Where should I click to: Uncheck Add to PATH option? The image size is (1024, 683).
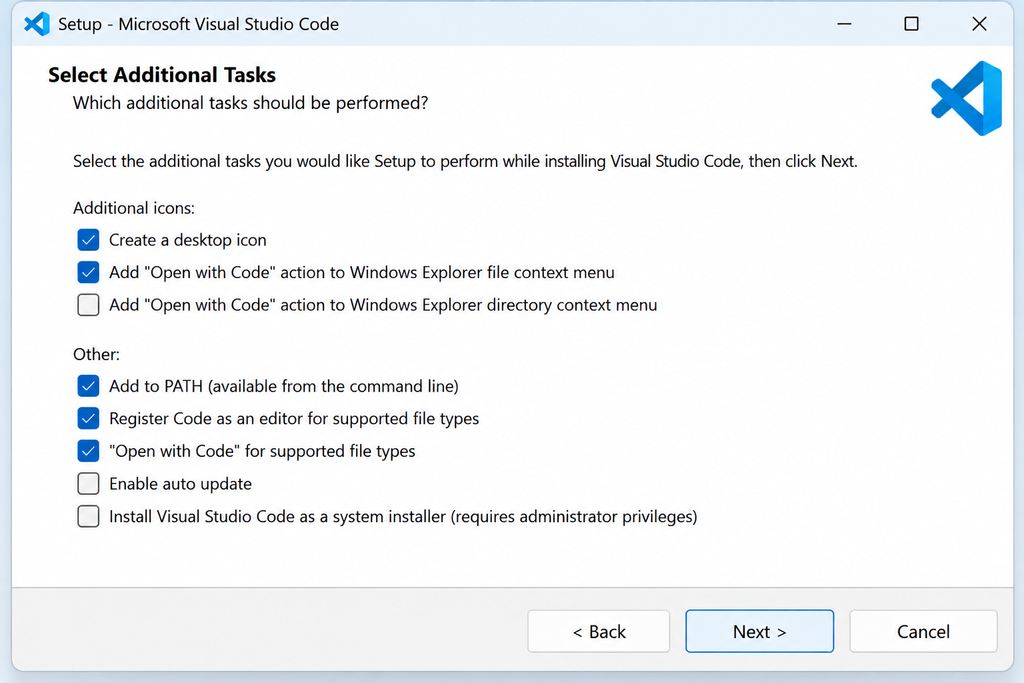point(88,386)
